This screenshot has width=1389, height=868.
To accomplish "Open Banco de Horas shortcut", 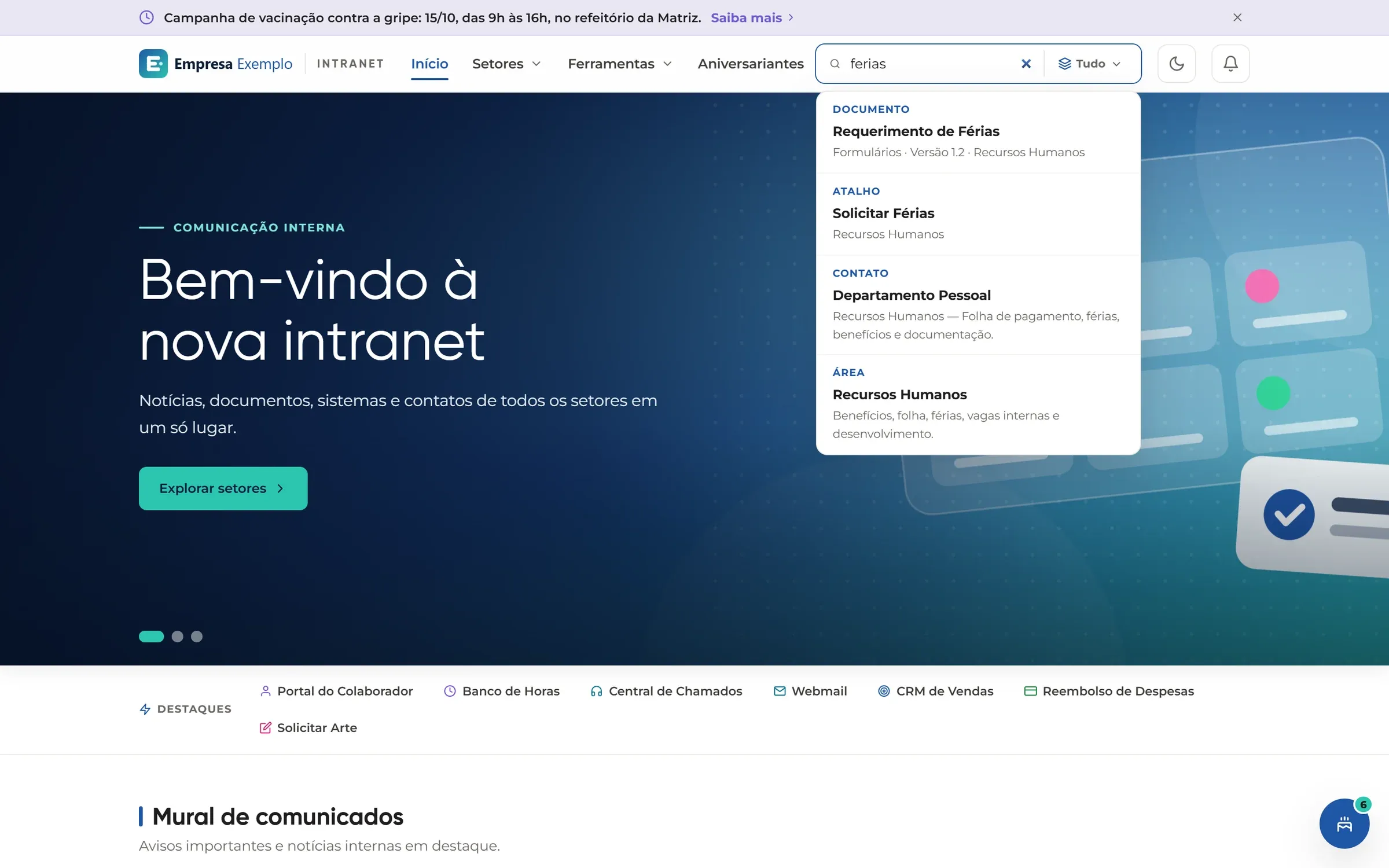I will pyautogui.click(x=502, y=691).
